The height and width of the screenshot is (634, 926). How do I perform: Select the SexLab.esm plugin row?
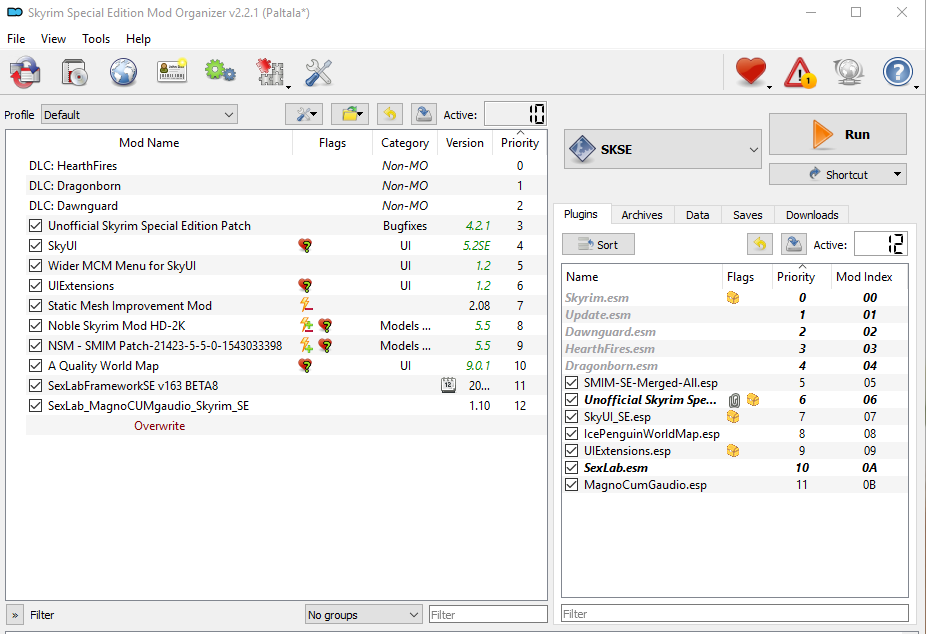735,468
